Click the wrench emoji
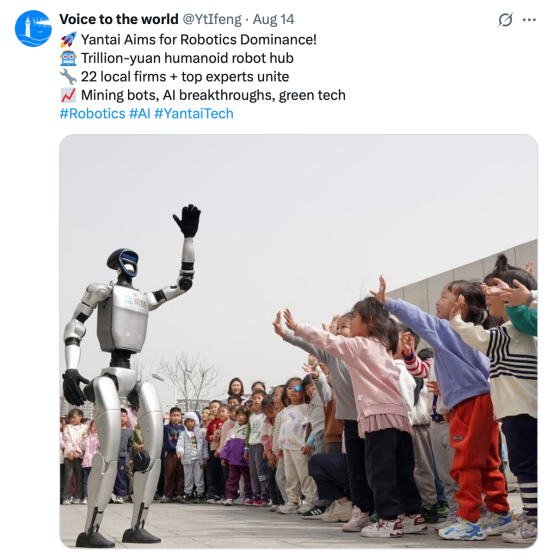 (68, 77)
